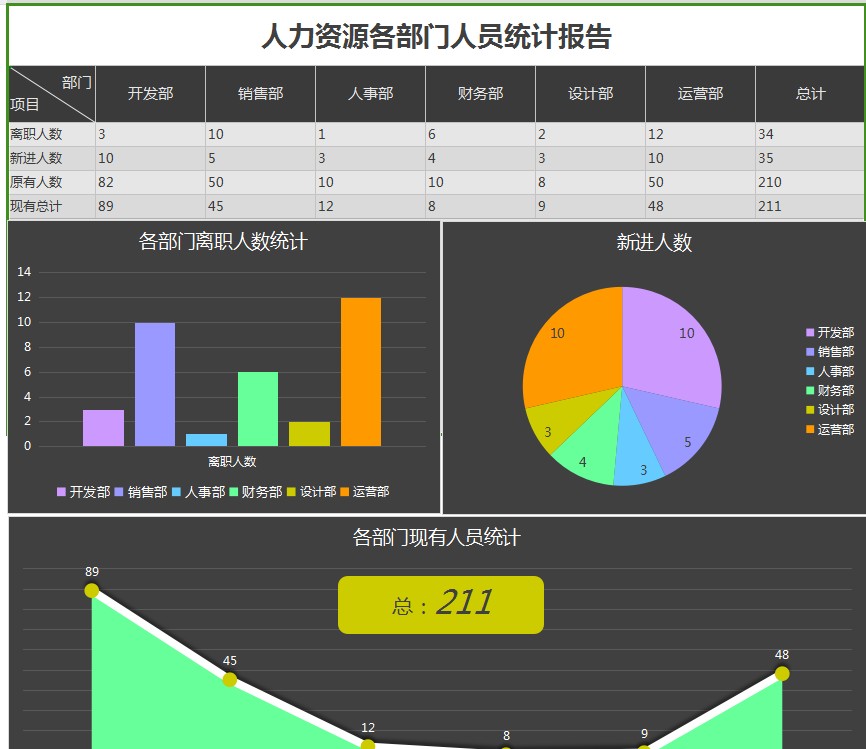Click the yellow 总：211 total badge

tap(441, 605)
